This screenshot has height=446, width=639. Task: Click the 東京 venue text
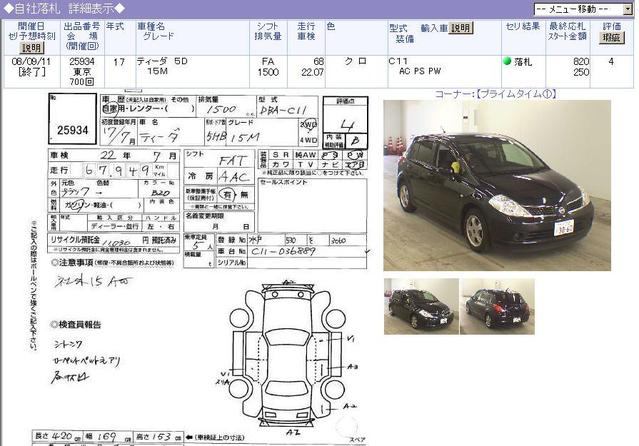[82, 72]
